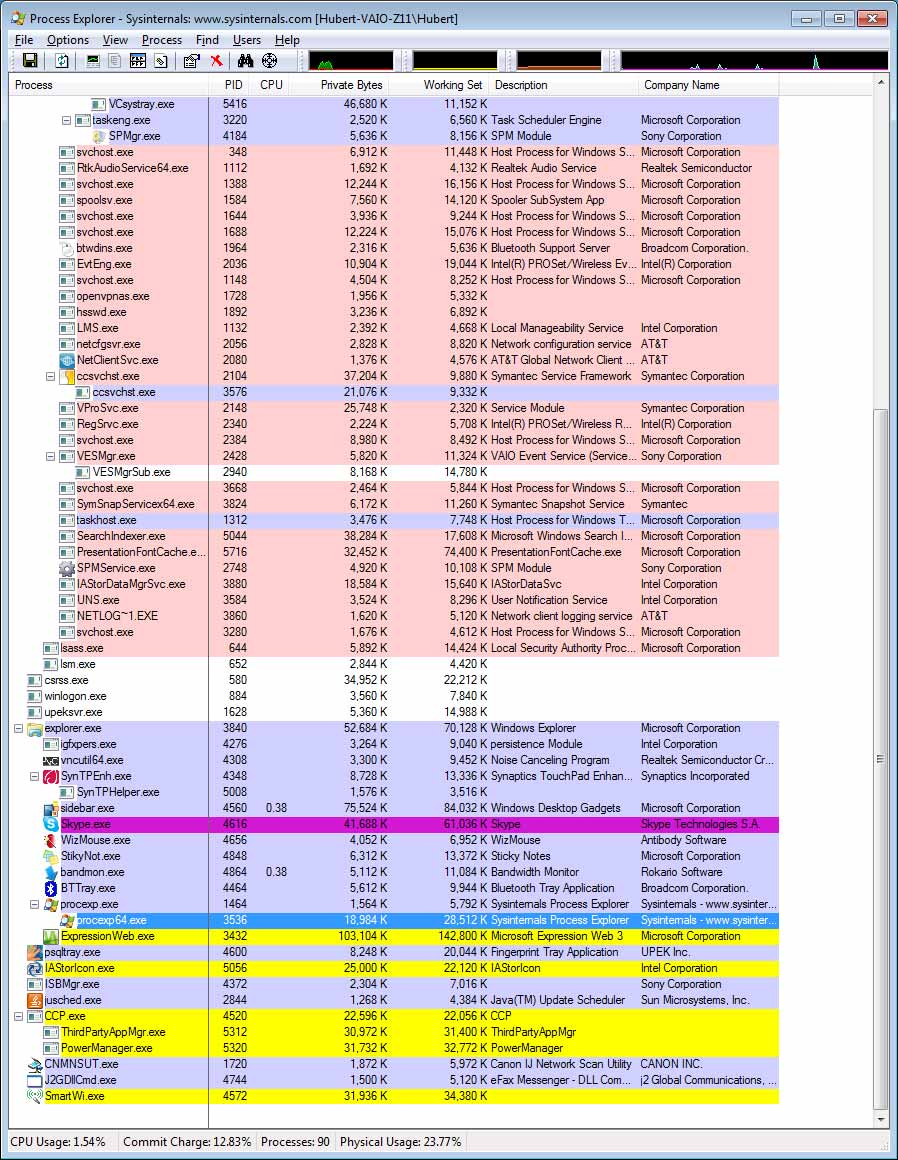Click the psqltray.exe fingerprint icon
Viewport: 898px width, 1160px height.
[x=35, y=952]
